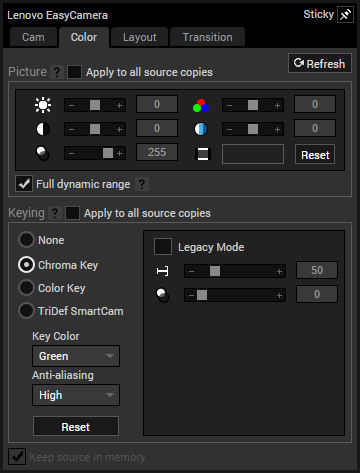Decrease saturation with minus sign
Viewport: 360px width, 473px height.
click(229, 129)
